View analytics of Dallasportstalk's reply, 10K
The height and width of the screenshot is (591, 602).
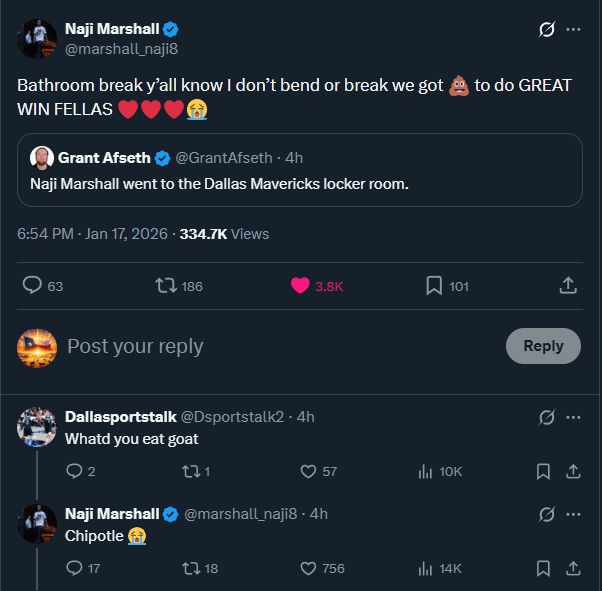click(x=425, y=471)
